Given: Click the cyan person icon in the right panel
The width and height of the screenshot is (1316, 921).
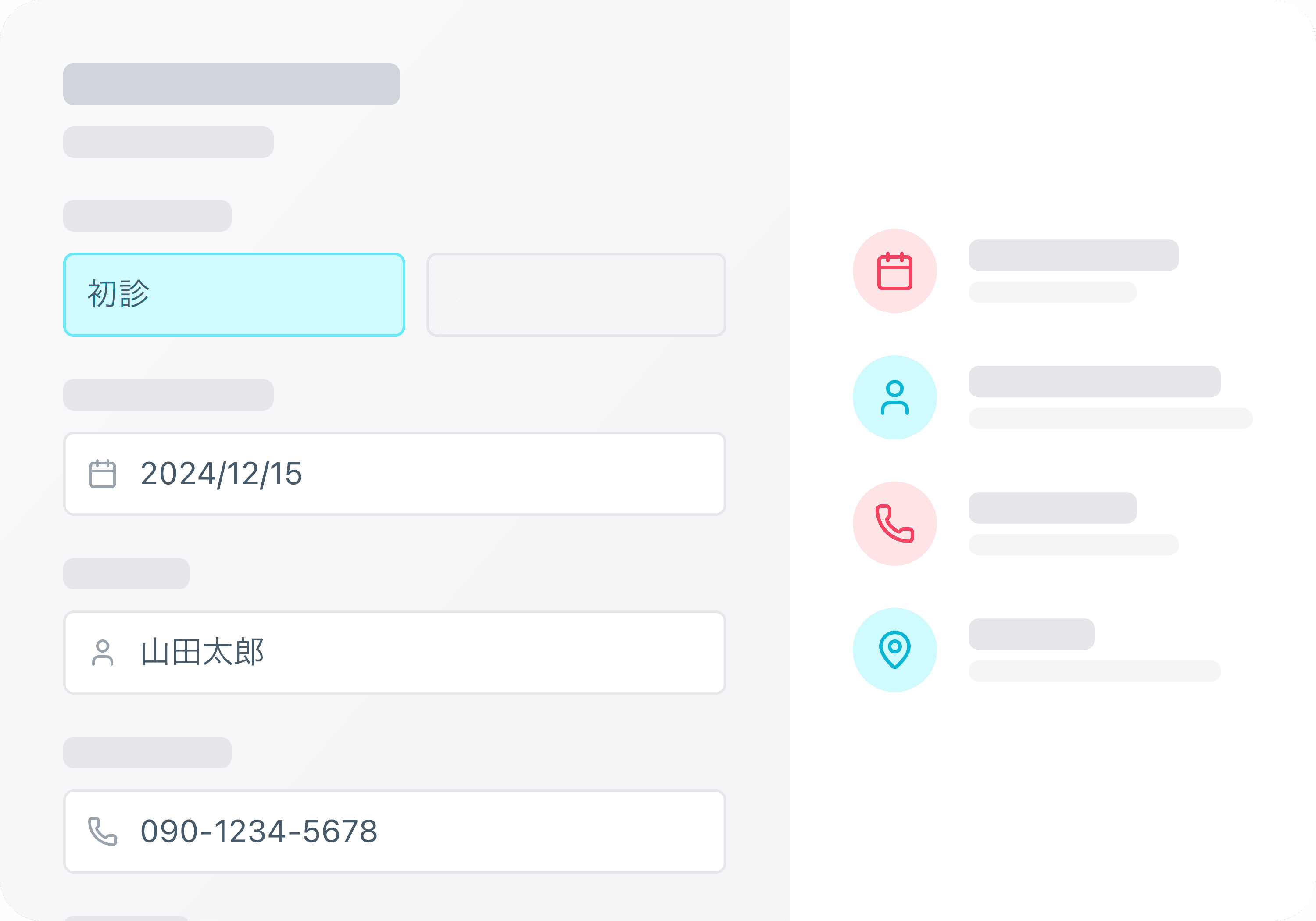Looking at the screenshot, I should coord(894,397).
